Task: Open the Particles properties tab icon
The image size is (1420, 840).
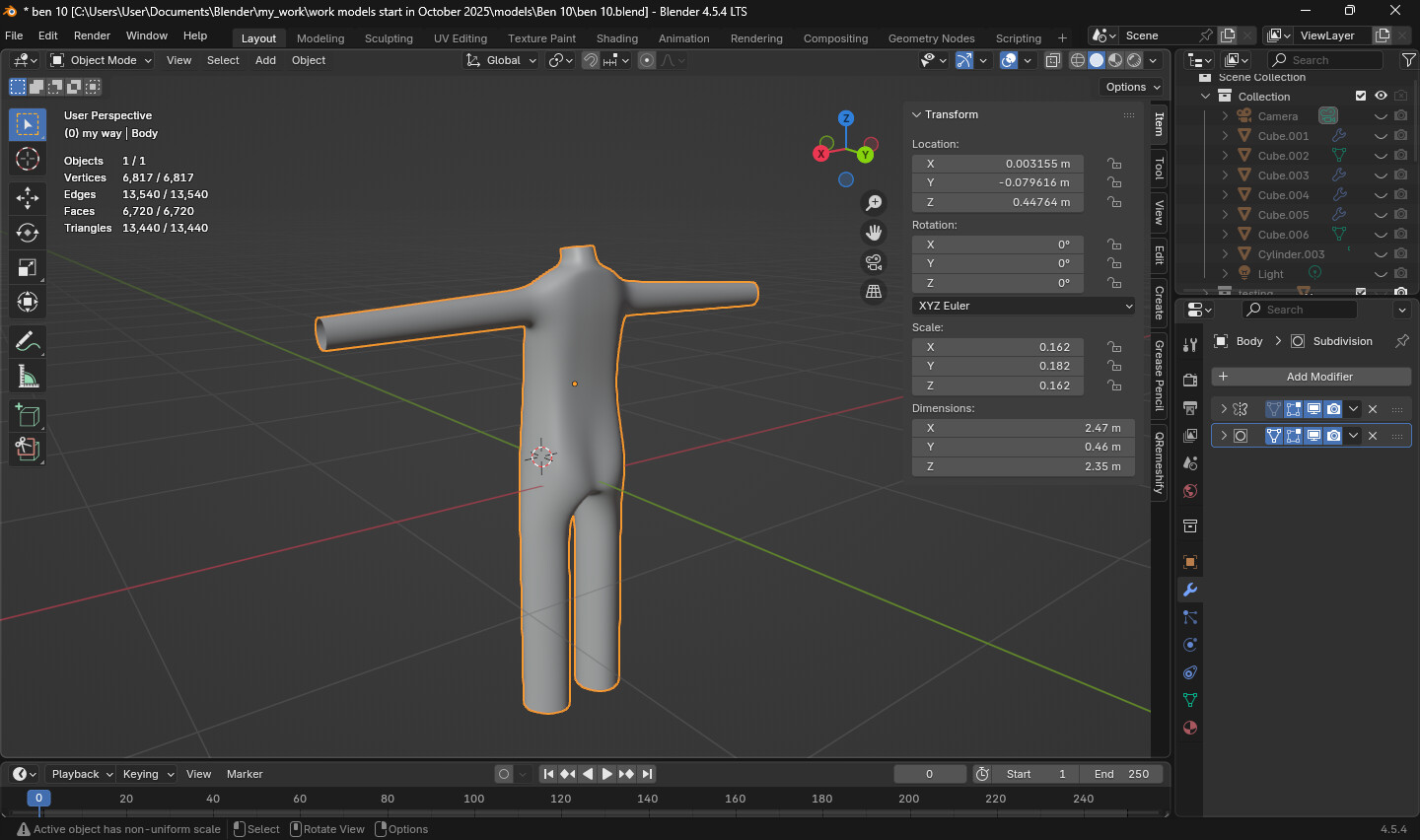Action: click(1190, 617)
